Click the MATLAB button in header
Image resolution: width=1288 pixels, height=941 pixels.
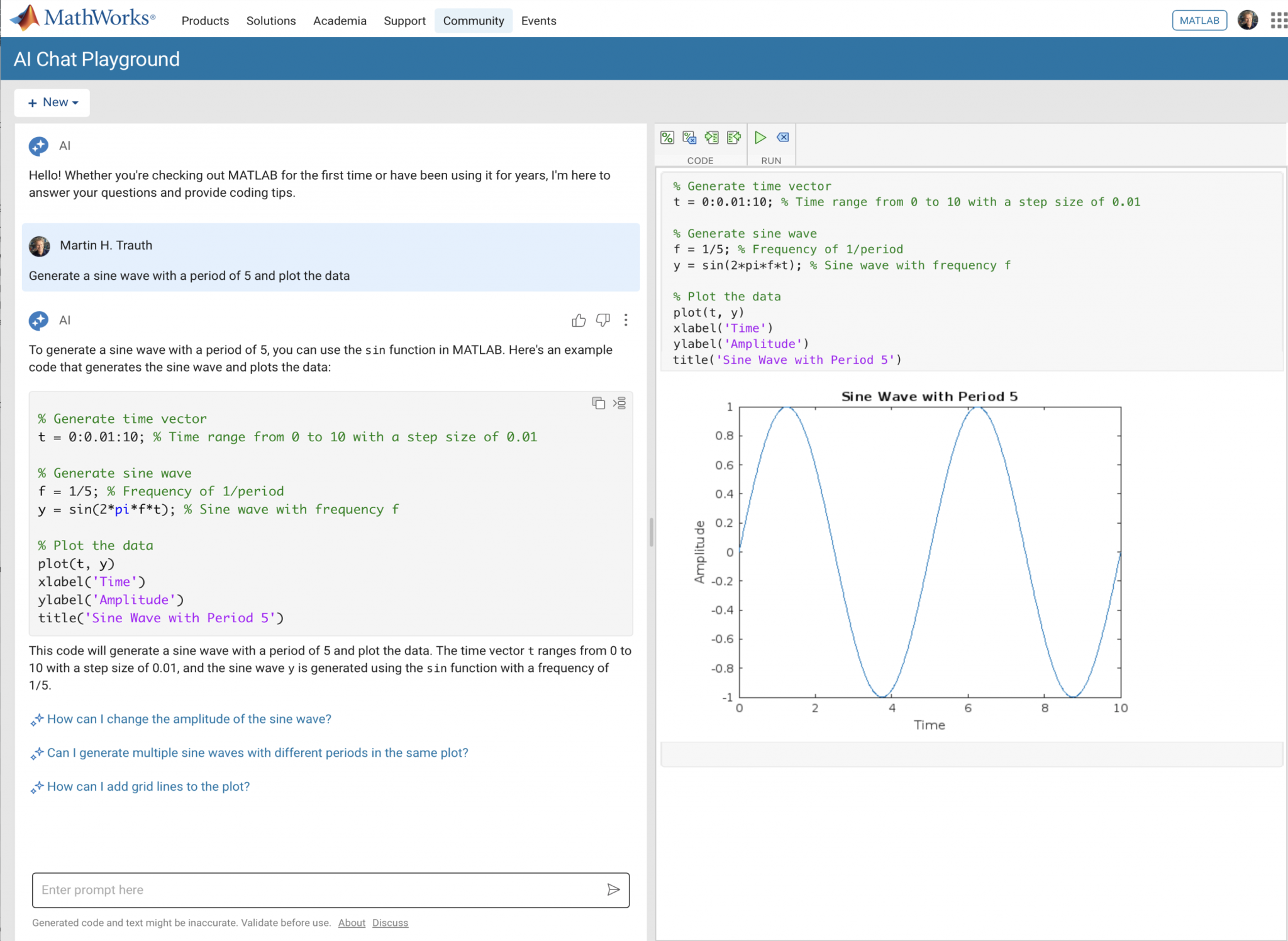tap(1199, 21)
